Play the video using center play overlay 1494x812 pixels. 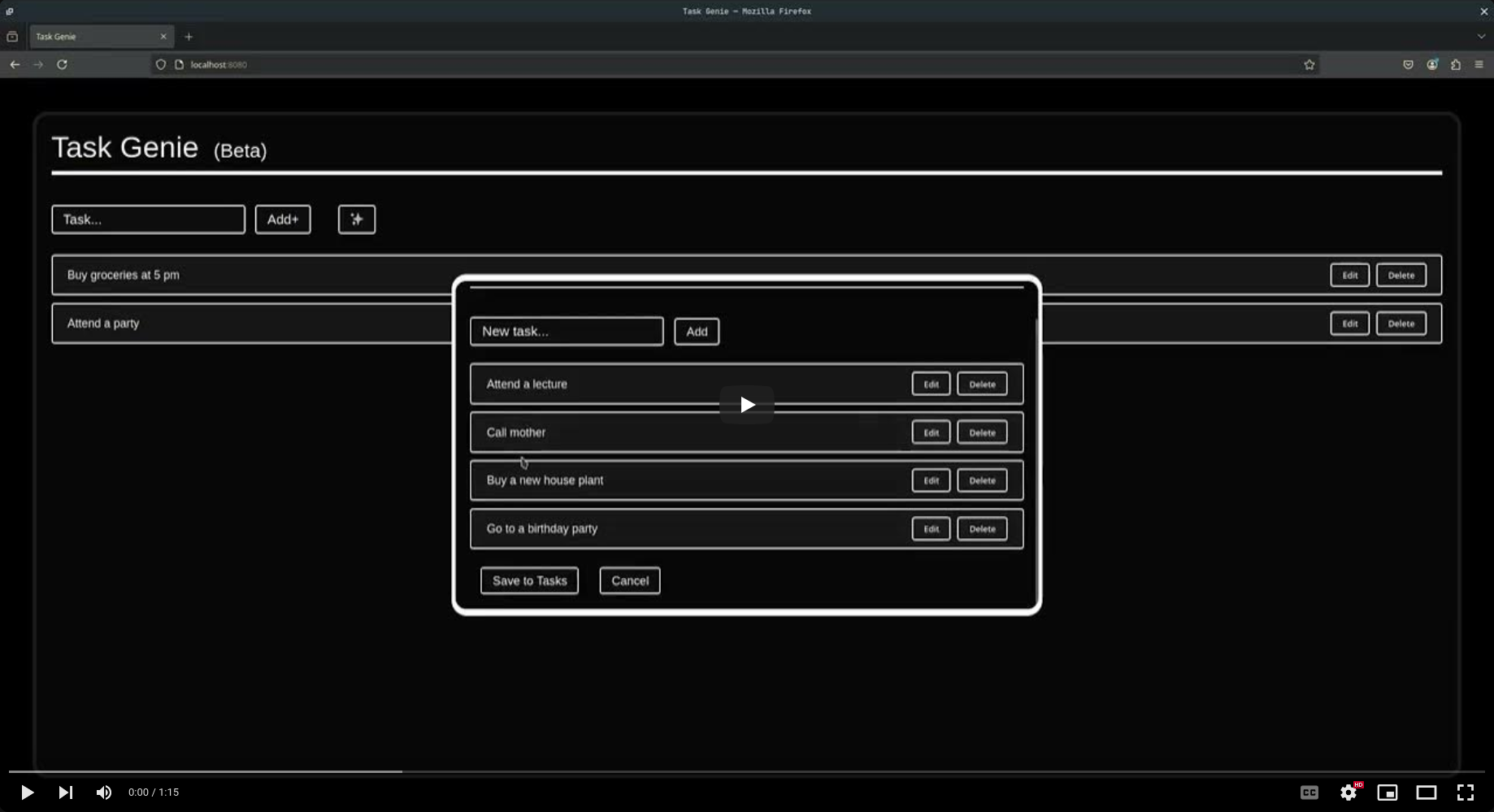746,405
